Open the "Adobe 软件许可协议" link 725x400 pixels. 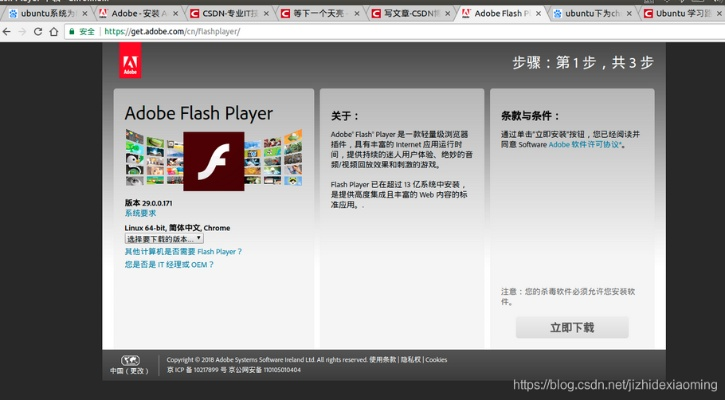pos(585,144)
